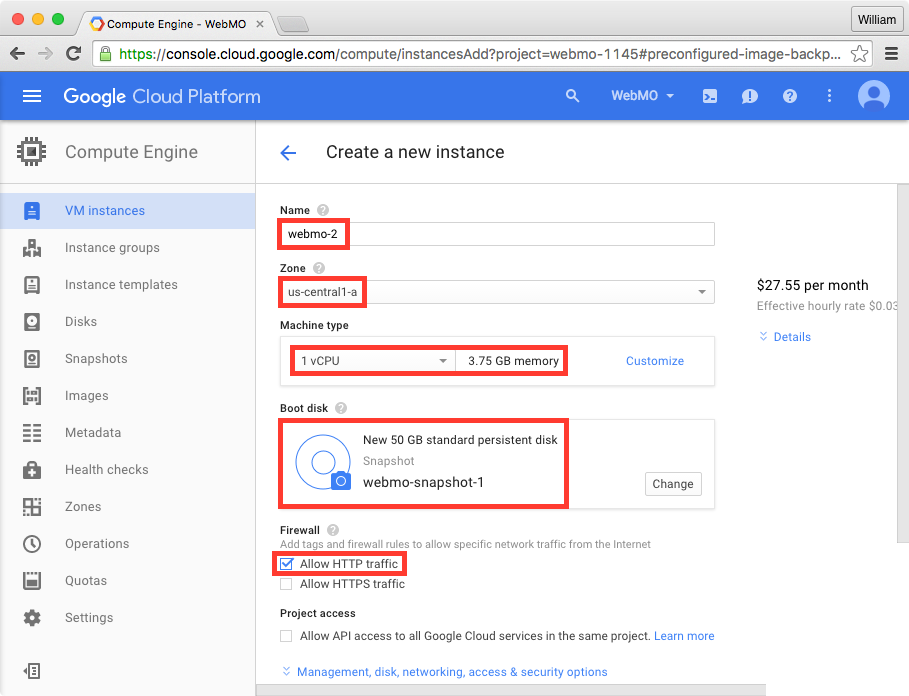The width and height of the screenshot is (909, 696).
Task: Open the Zone dropdown
Action: (x=497, y=292)
